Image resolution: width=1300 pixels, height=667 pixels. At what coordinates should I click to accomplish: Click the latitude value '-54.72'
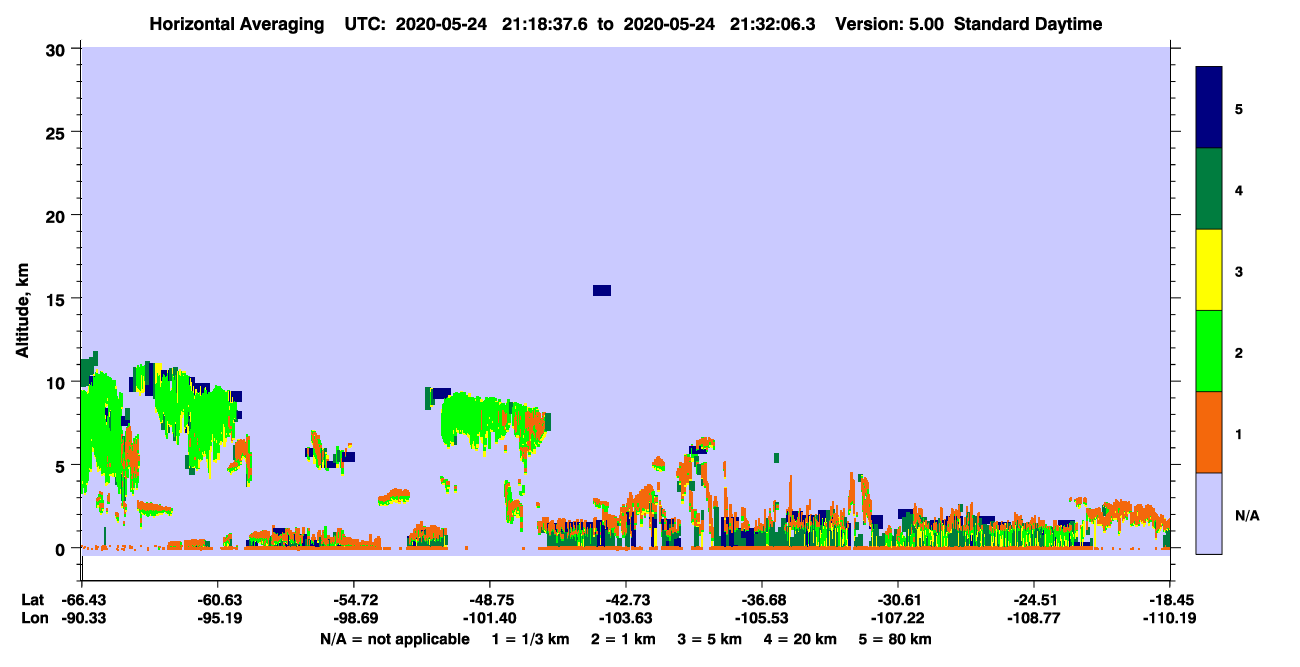354,600
